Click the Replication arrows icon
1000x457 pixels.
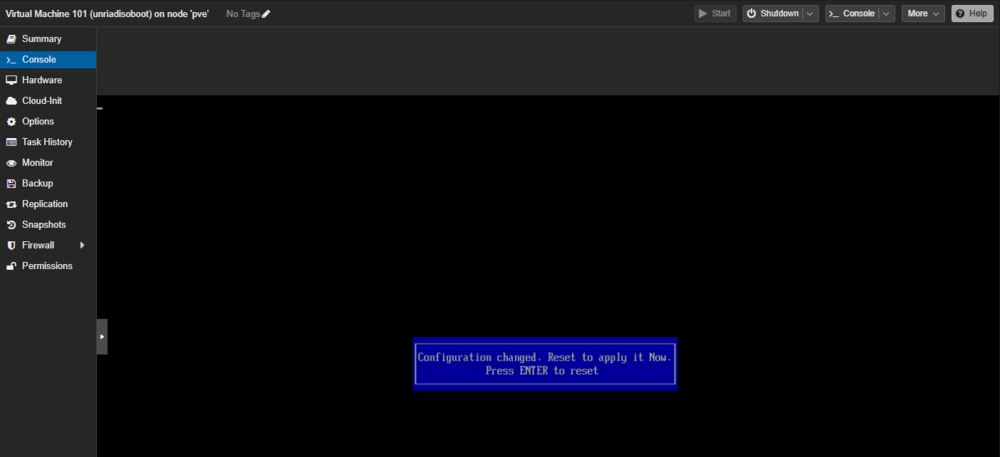(11, 204)
